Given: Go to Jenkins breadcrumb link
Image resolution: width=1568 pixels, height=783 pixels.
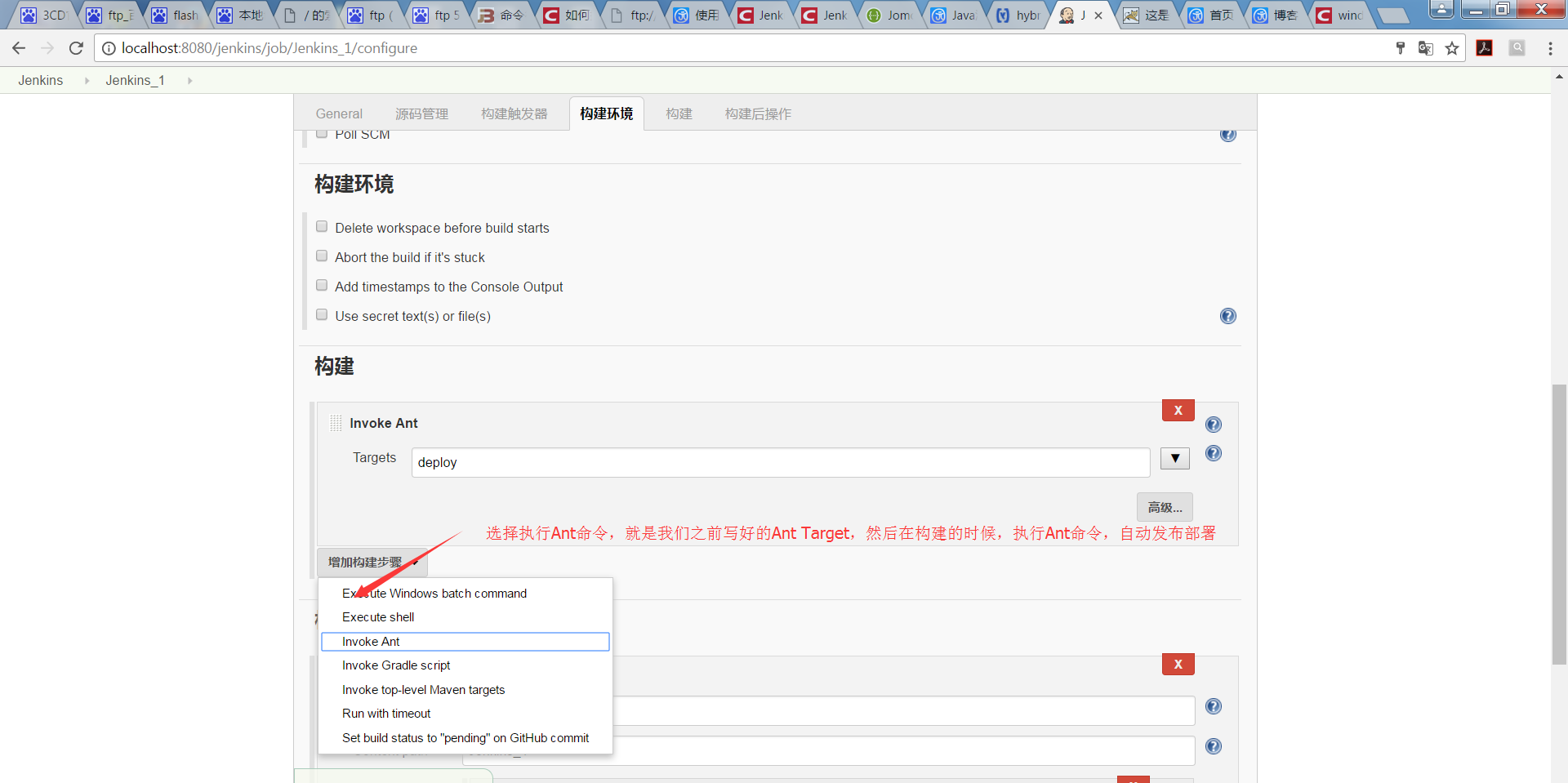Looking at the screenshot, I should click(x=41, y=80).
